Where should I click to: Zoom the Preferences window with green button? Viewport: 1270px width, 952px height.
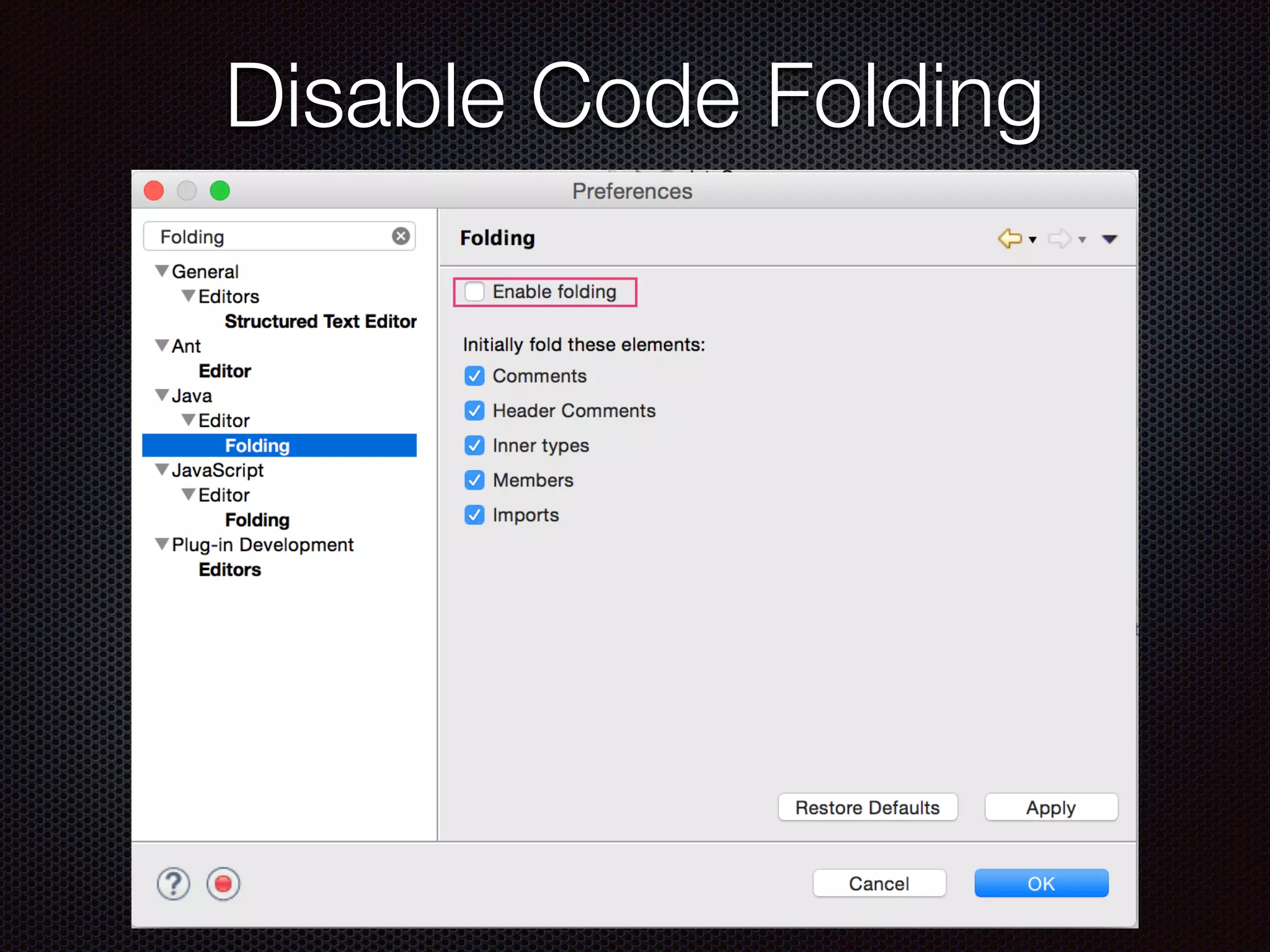click(220, 191)
